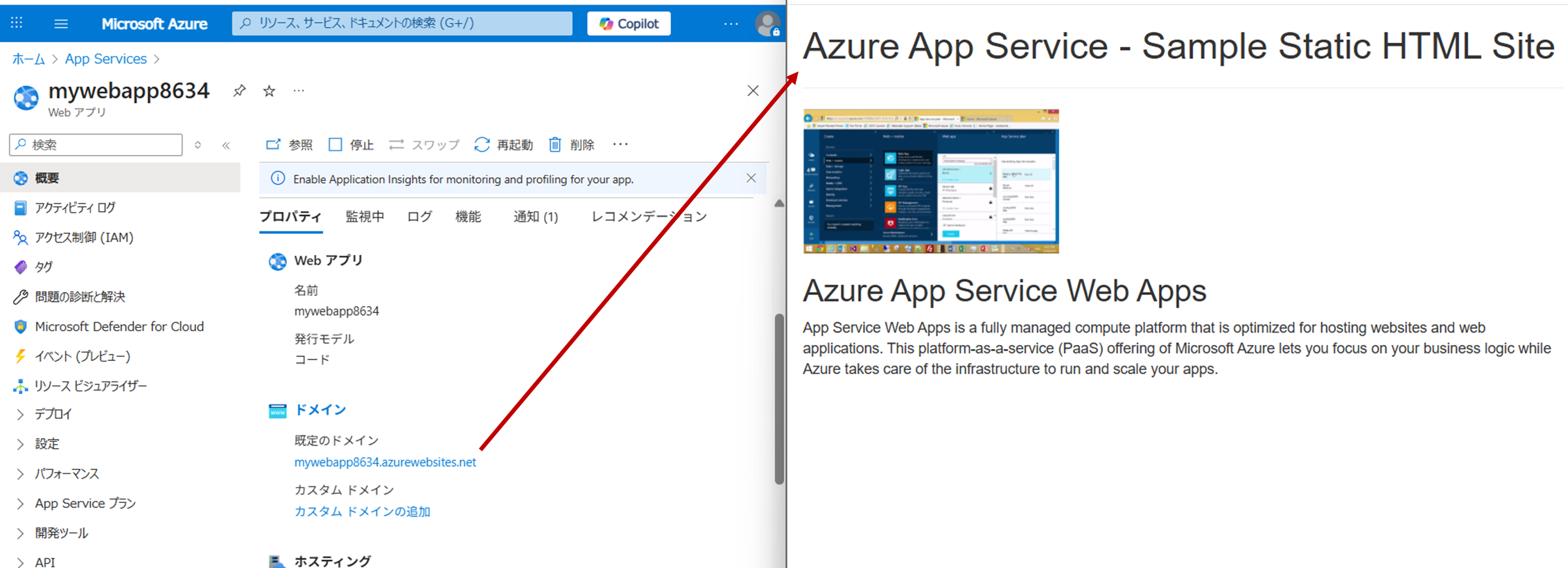The image size is (1568, 568).
Task: Toggle expand-all sidebar groups arrow
Action: (198, 145)
